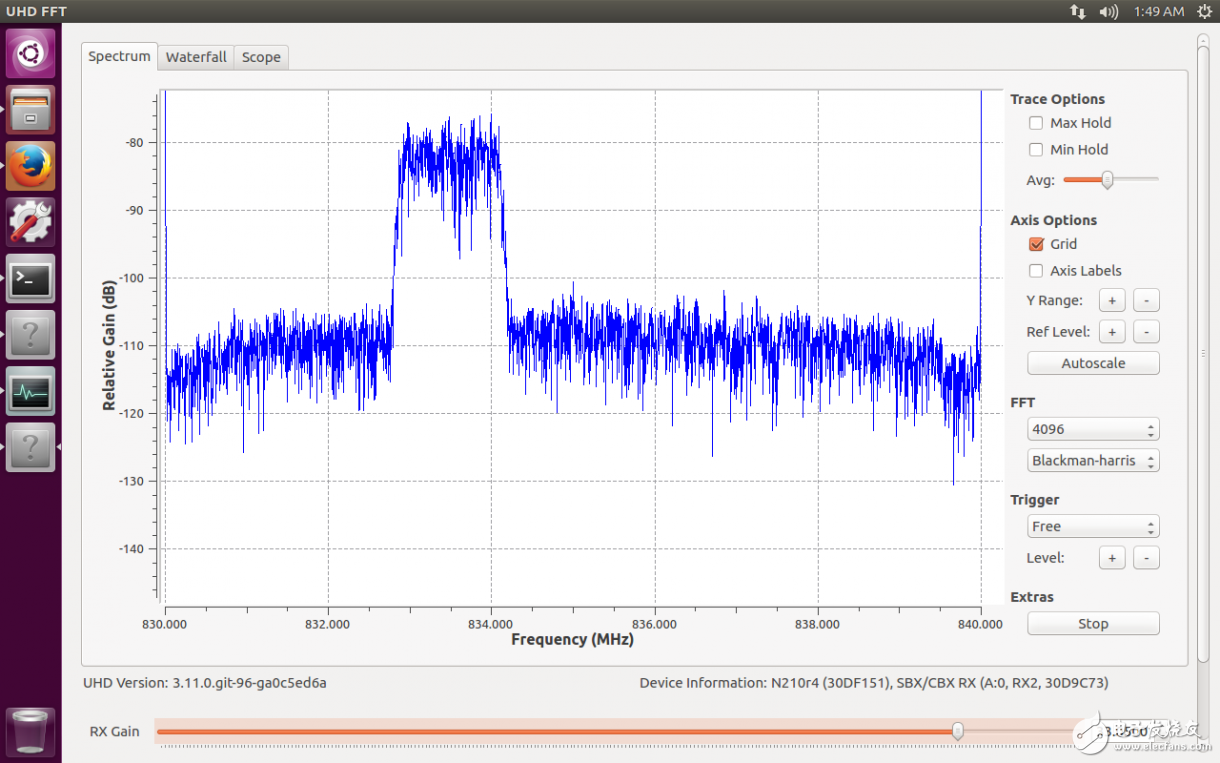Image resolution: width=1220 pixels, height=763 pixels.
Task: Click the Stop button under Extras
Action: [x=1093, y=624]
